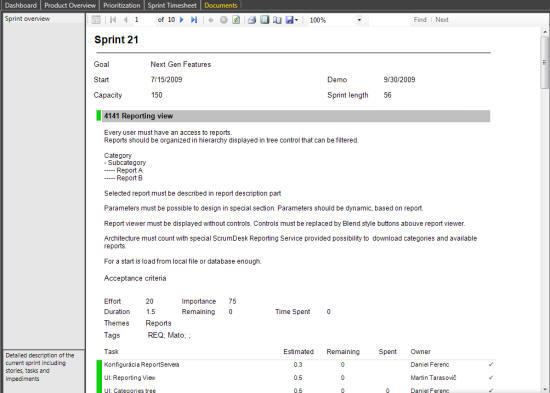Screen dimensions: 550x393
Task: Select Sprint overview document in list
Action: (43, 19)
